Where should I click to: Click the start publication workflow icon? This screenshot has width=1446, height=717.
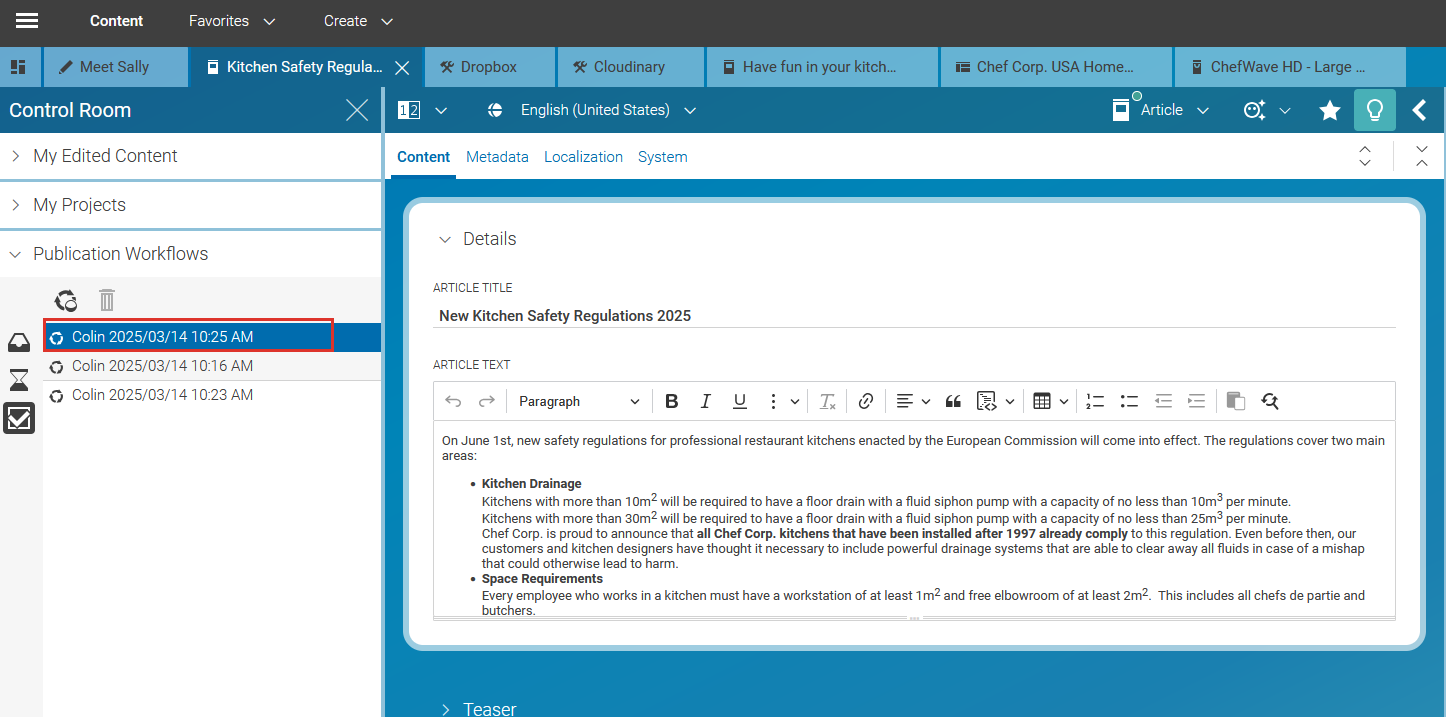point(66,300)
